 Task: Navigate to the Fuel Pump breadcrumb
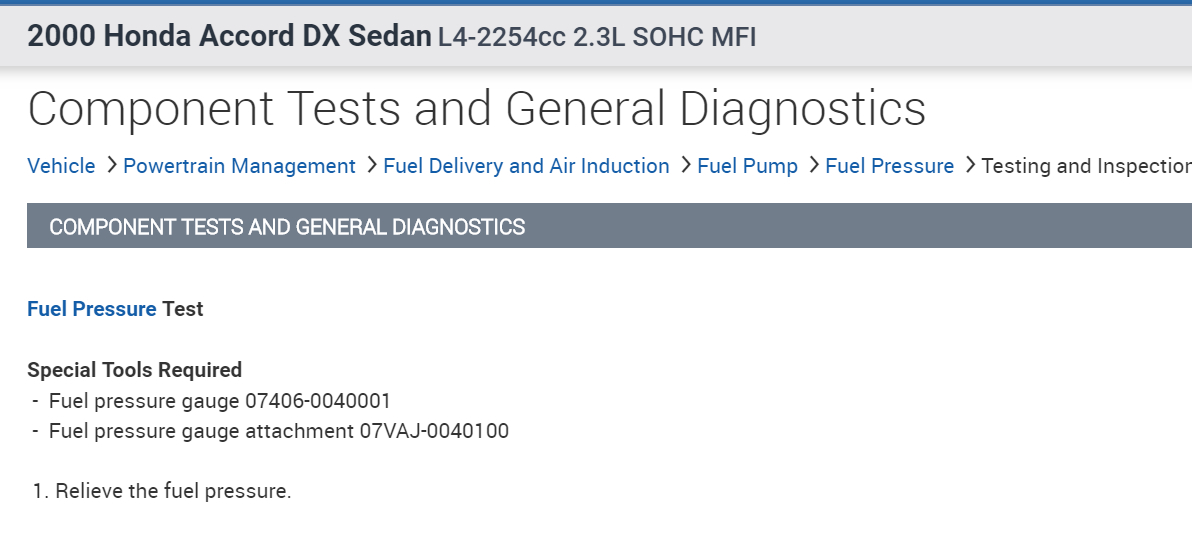pyautogui.click(x=747, y=166)
